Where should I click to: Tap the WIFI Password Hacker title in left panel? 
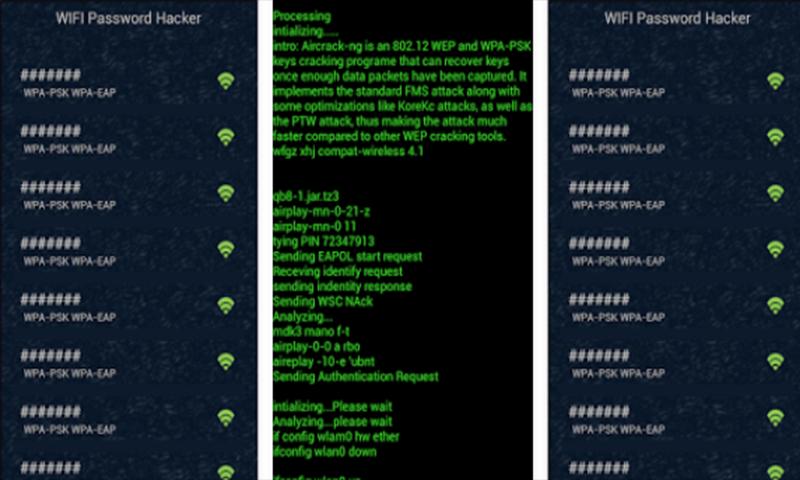point(129,18)
